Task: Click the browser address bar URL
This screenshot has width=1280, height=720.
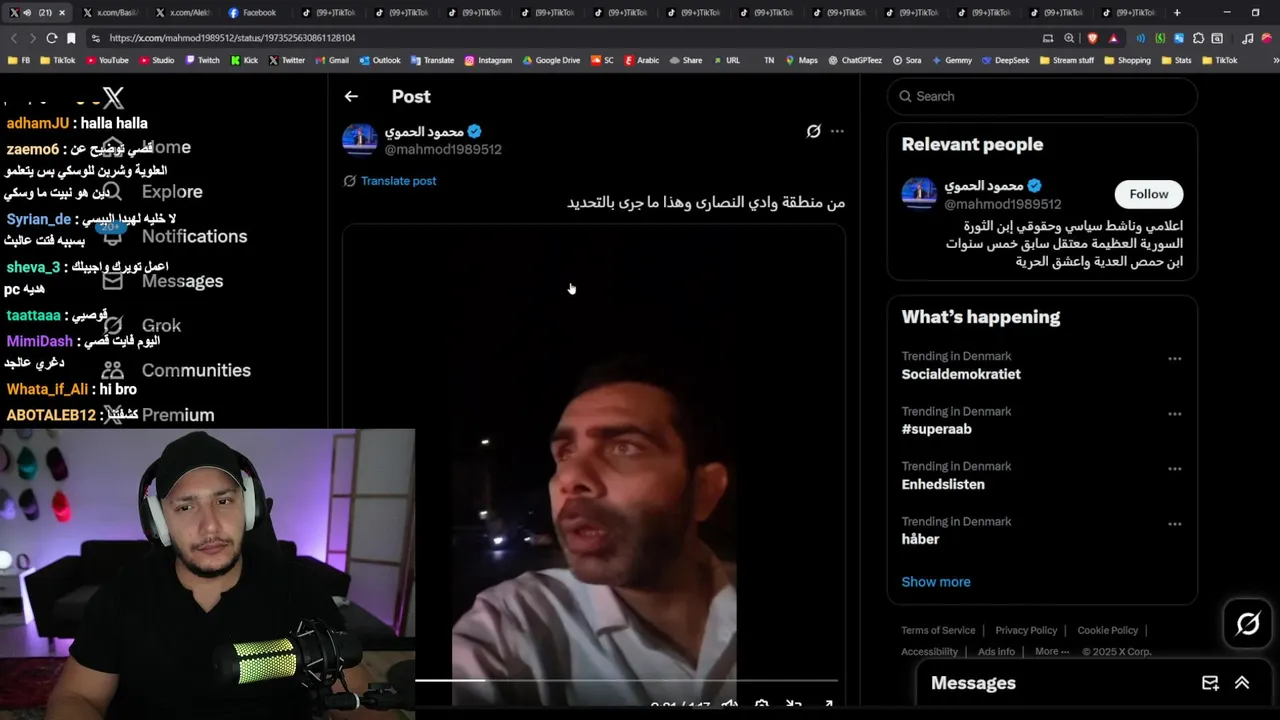Action: pos(232,38)
